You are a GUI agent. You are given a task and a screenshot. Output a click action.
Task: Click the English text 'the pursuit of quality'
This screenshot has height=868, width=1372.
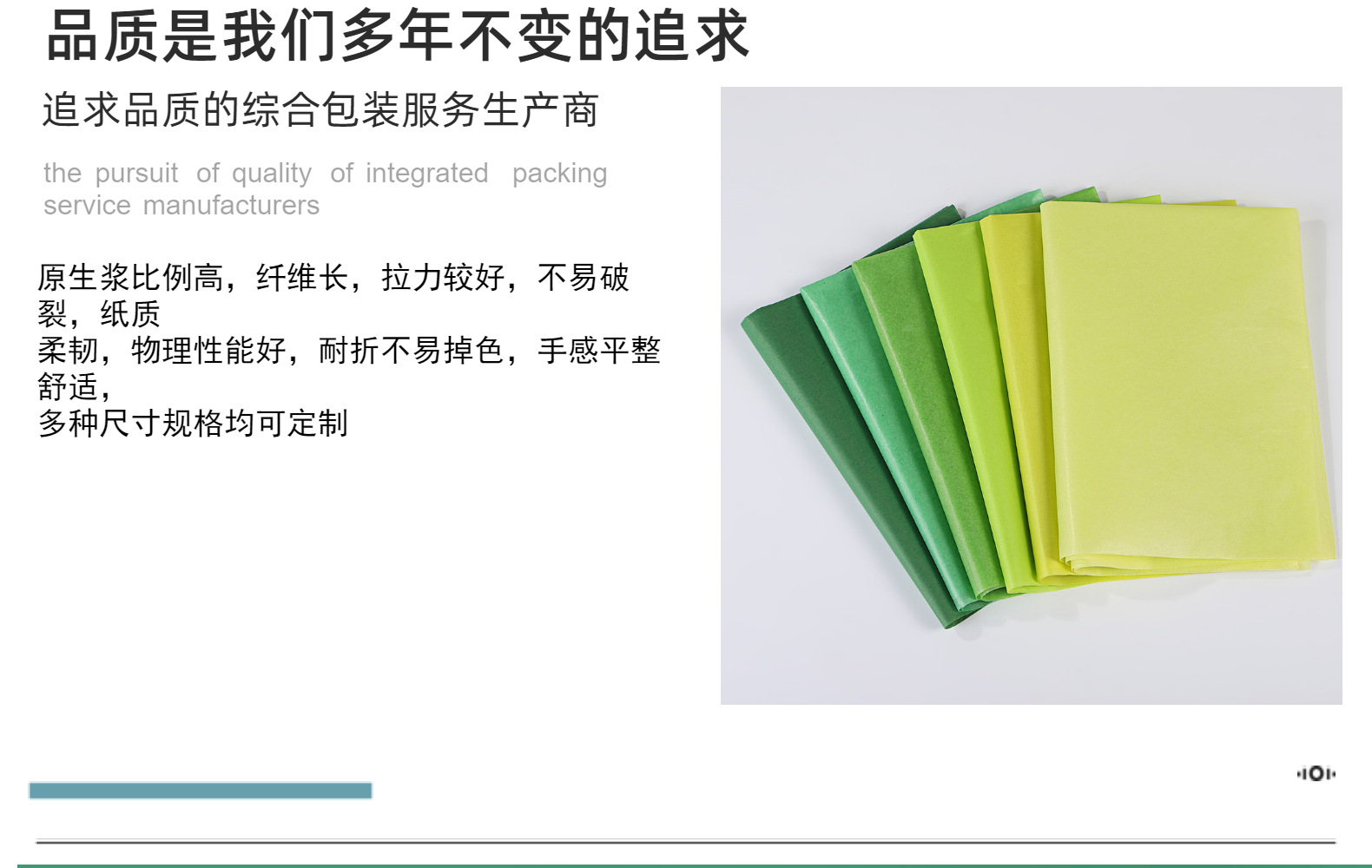(x=178, y=173)
